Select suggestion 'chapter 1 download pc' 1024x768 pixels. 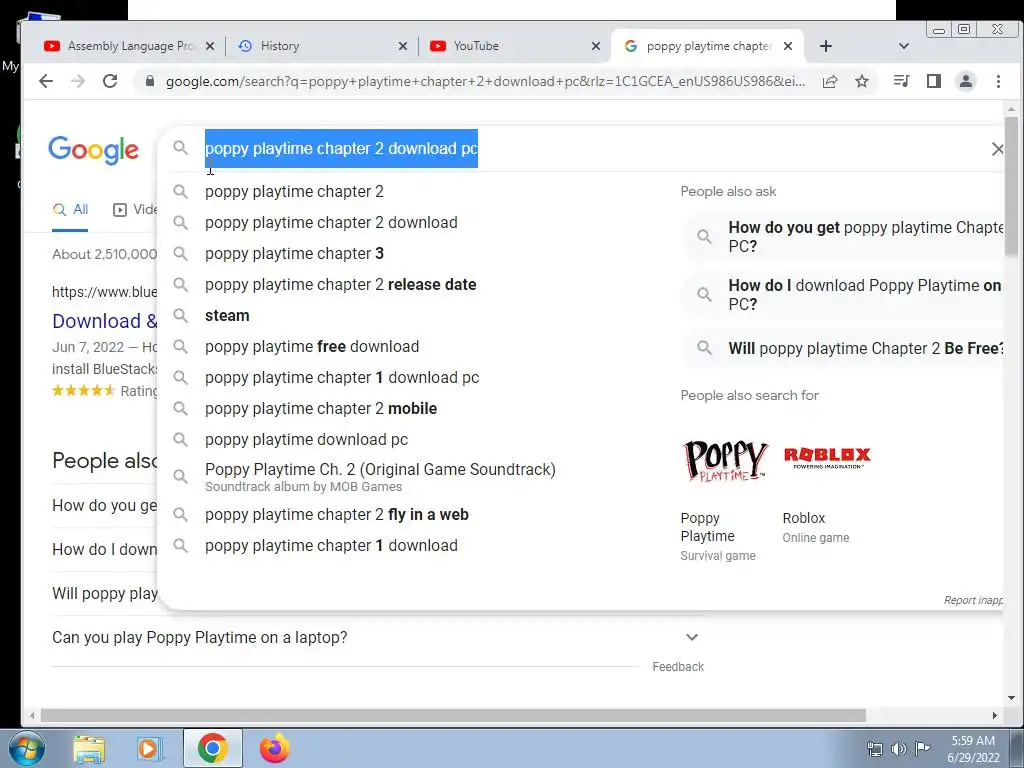click(x=342, y=377)
